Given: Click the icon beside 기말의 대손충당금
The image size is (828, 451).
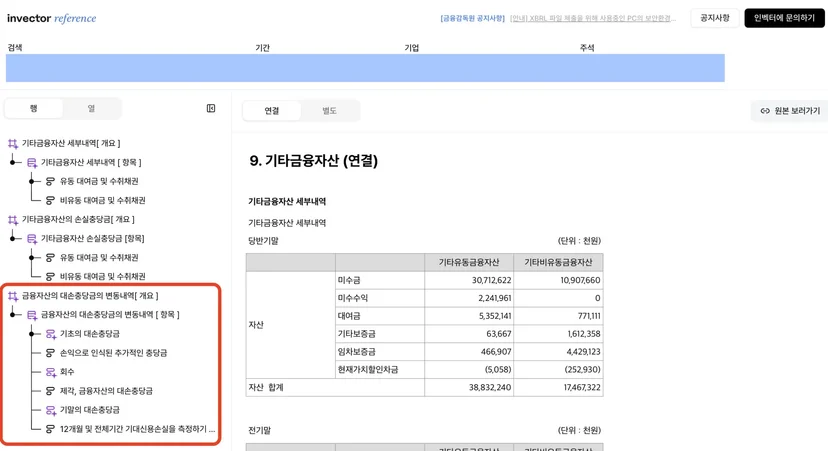Looking at the screenshot, I should click(x=51, y=410).
